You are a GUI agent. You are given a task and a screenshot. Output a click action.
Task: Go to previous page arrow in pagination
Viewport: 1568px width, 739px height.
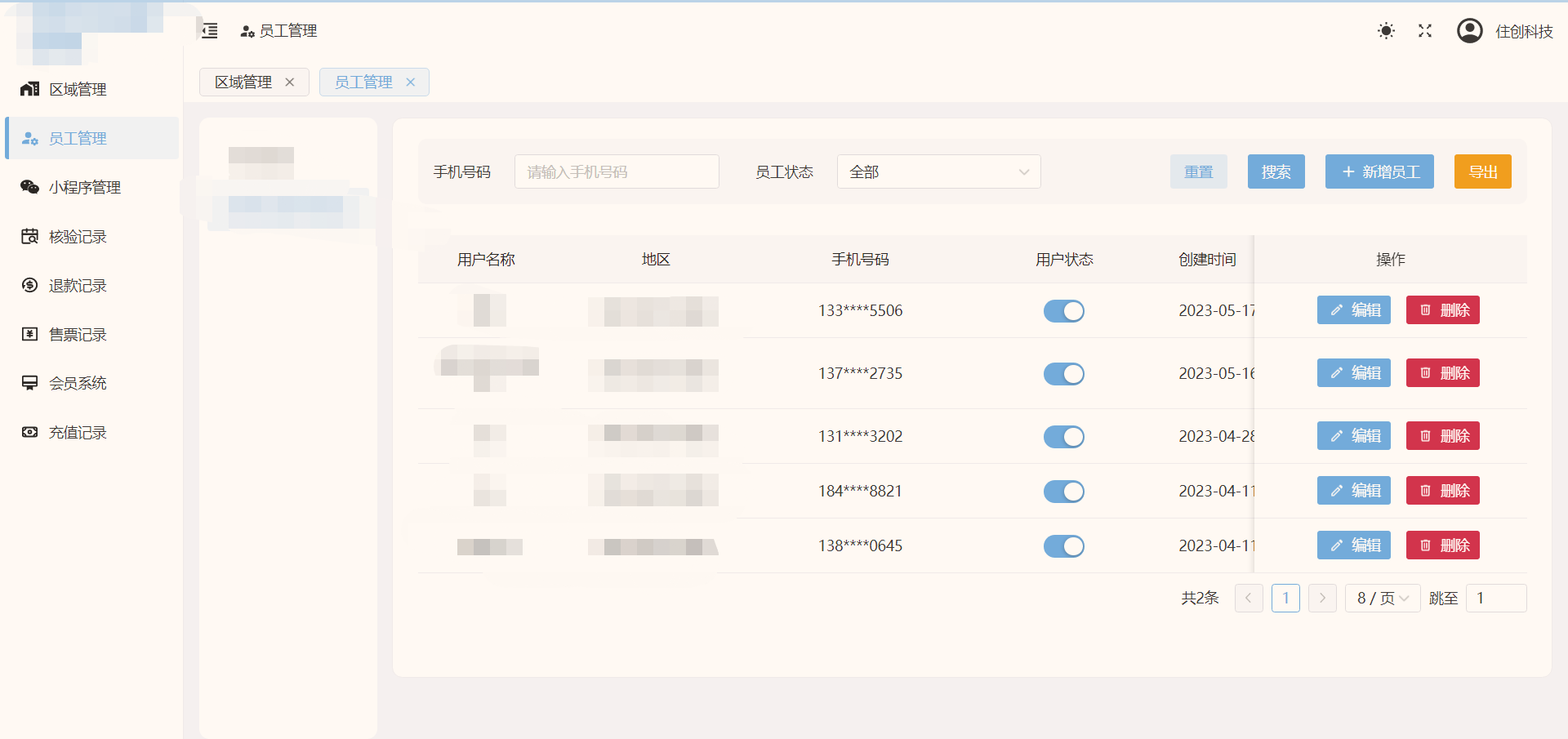coord(1249,598)
